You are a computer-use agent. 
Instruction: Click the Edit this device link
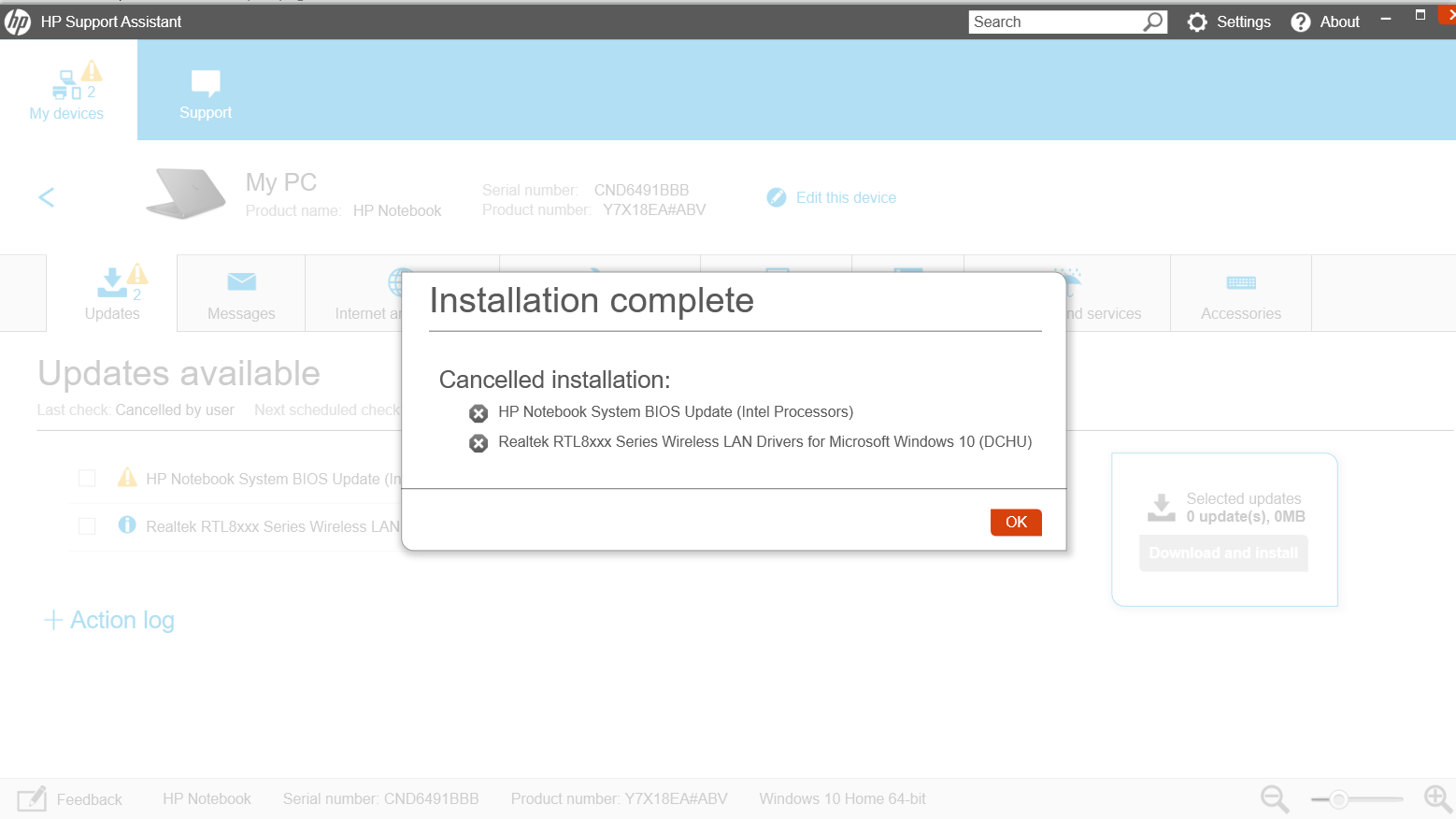846,197
